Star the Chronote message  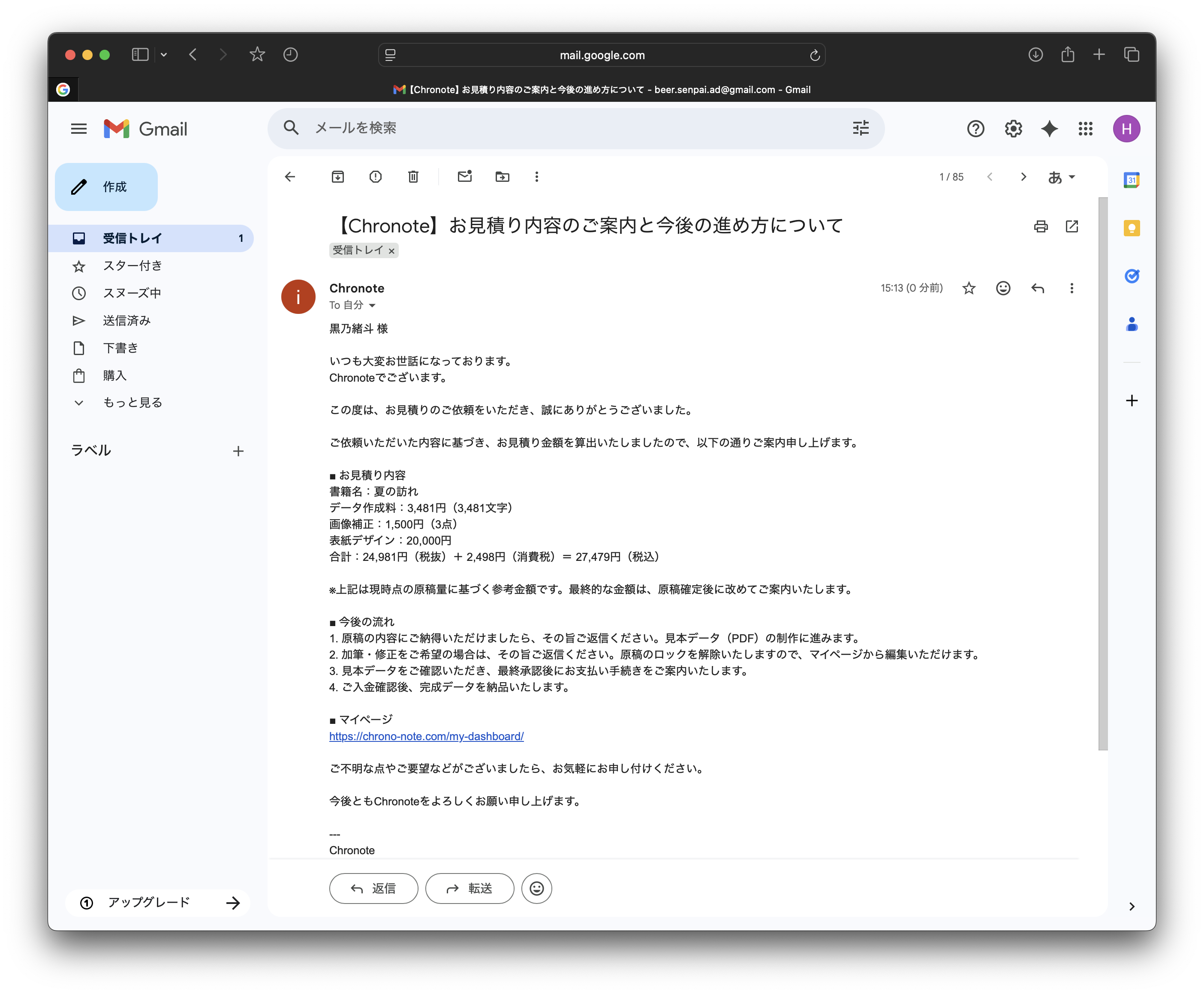[969, 288]
